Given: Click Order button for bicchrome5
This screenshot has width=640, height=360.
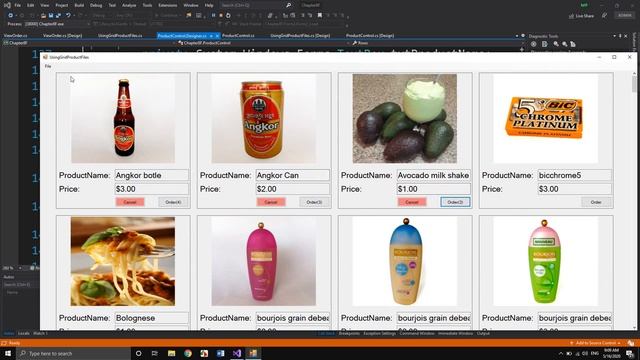Looking at the screenshot, I should [x=596, y=202].
